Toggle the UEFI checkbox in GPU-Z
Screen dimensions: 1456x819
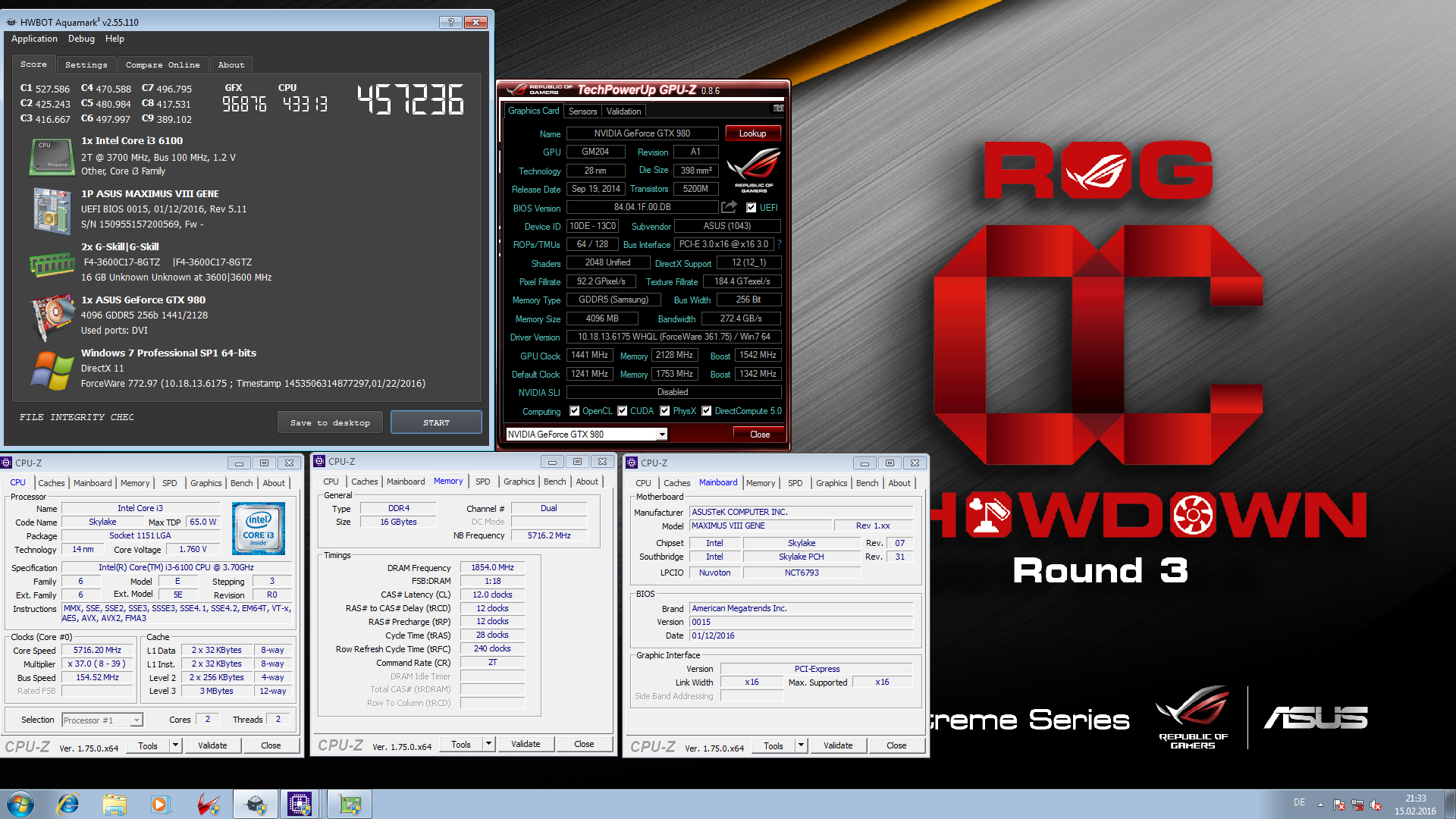751,207
